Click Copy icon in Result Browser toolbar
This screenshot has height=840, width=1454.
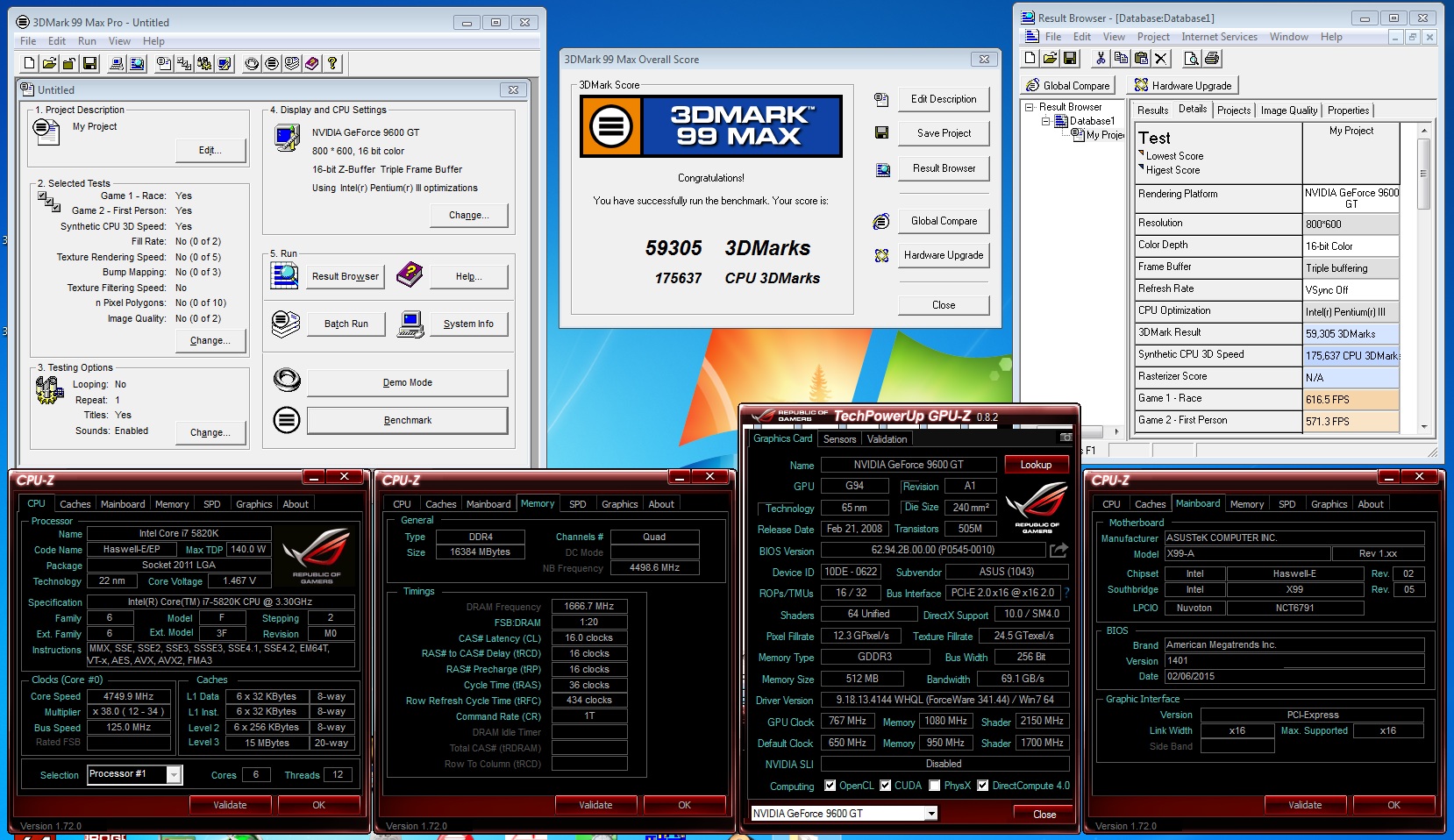(1121, 58)
